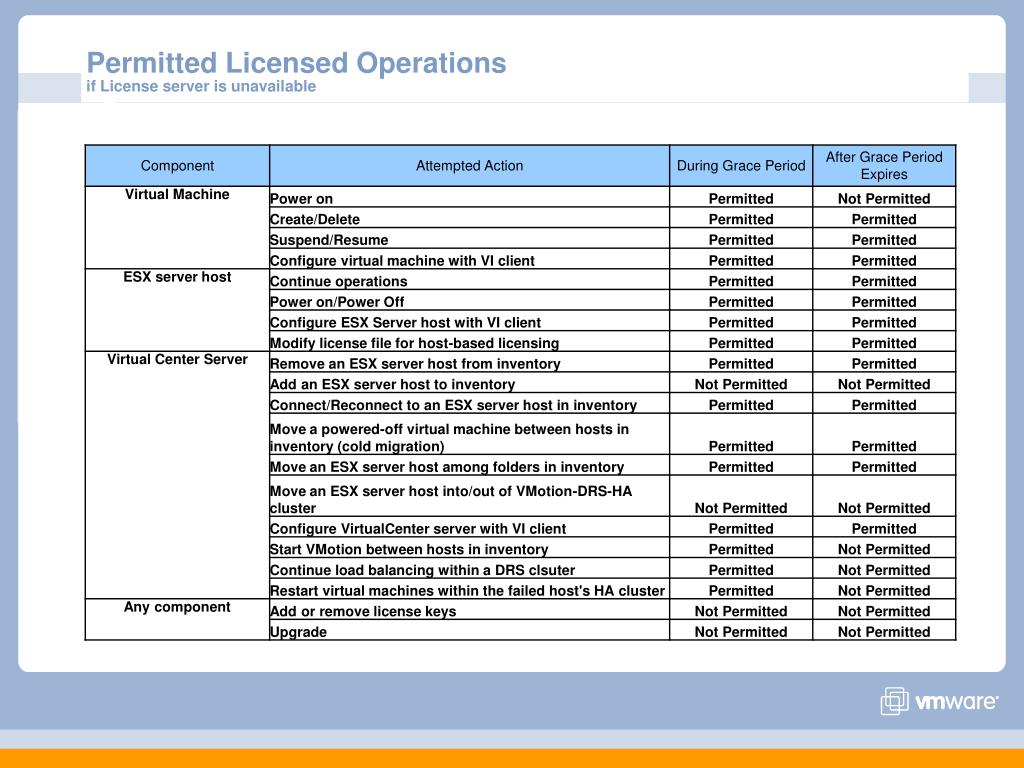Click after-grace 'Permitted' for Suspend/Resume
This screenshot has width=1024, height=768.
pyautogui.click(x=884, y=240)
